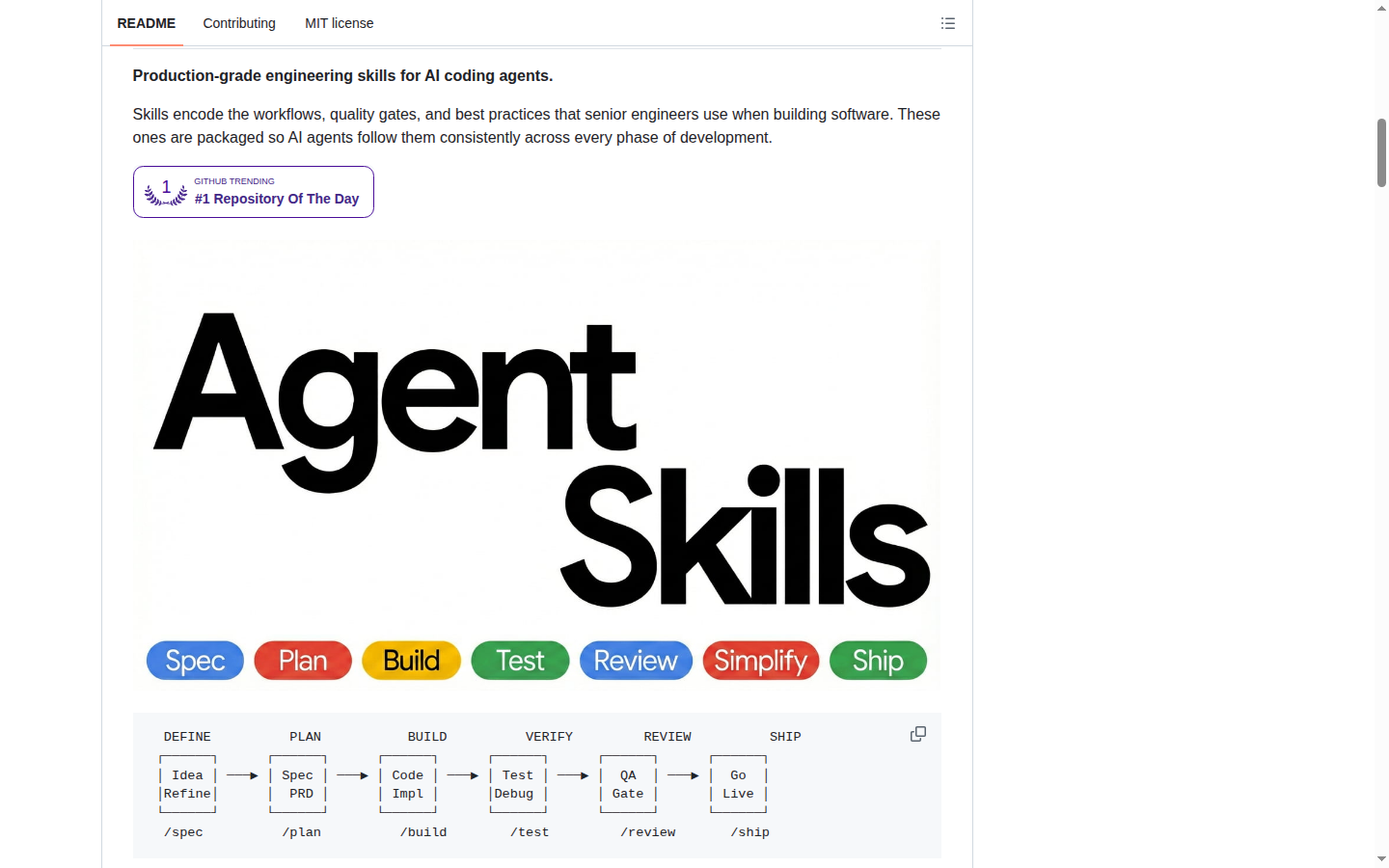Click the red Plan pill

[303, 661]
